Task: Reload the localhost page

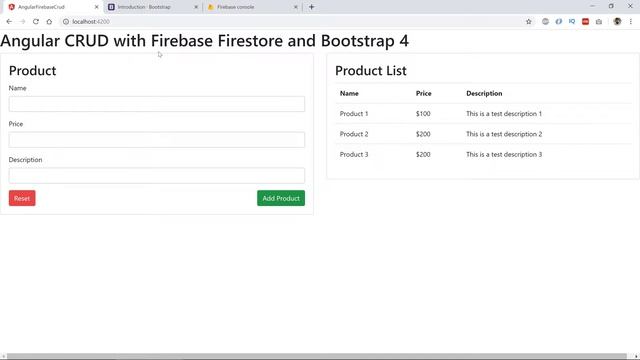Action: (x=36, y=22)
